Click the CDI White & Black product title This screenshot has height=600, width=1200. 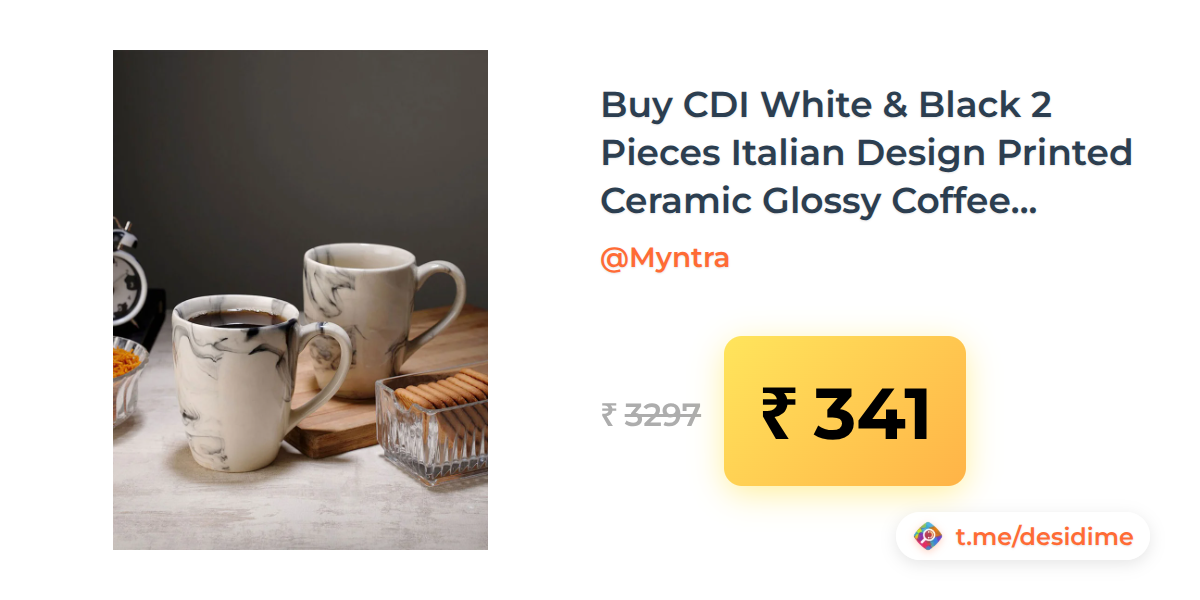click(866, 153)
